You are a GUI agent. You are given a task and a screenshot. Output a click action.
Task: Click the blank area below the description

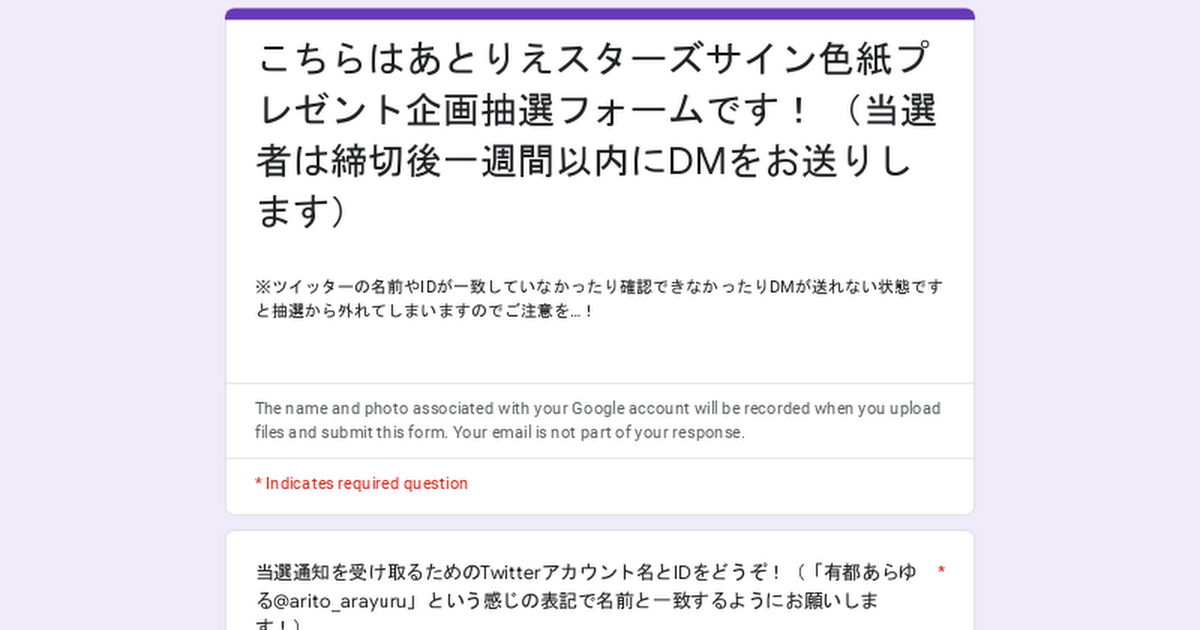pyautogui.click(x=600, y=352)
